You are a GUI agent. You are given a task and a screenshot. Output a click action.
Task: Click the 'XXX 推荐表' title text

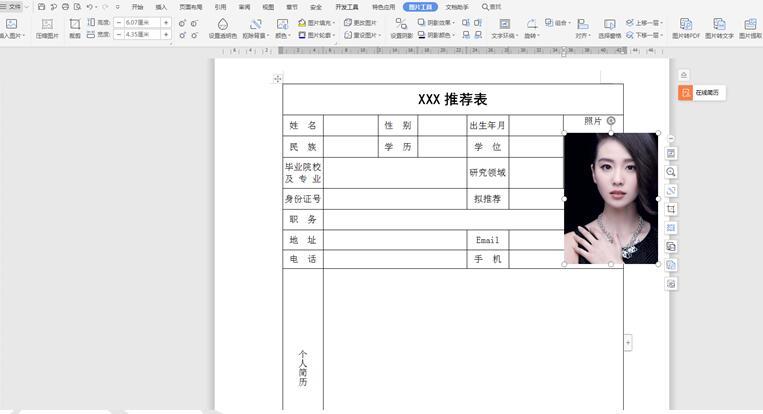(453, 99)
